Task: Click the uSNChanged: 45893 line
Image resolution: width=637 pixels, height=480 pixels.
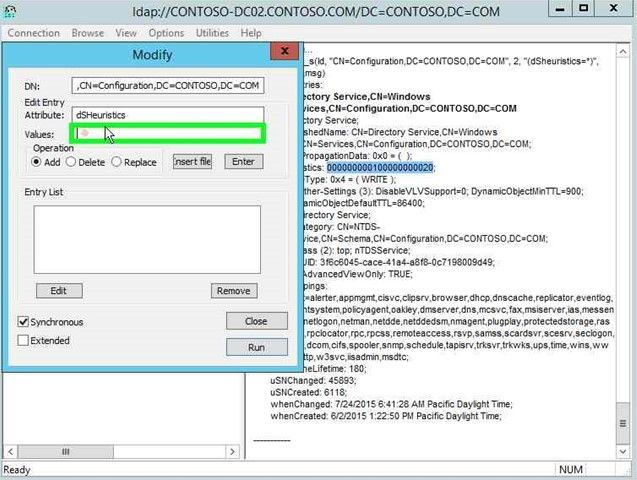Action: (x=313, y=381)
